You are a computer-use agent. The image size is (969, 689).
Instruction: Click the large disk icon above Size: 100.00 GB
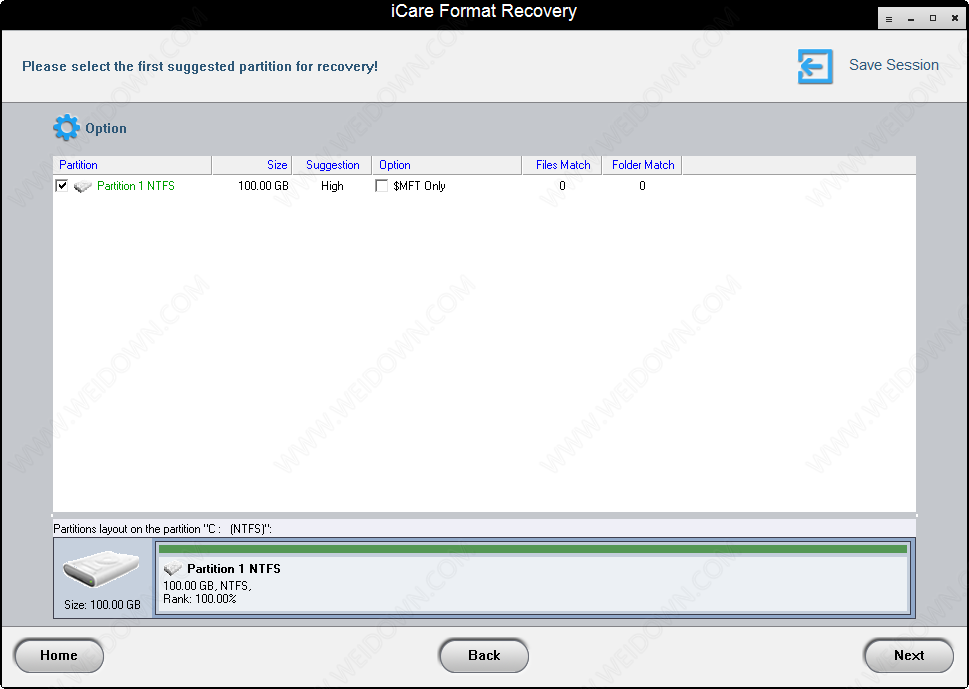click(101, 569)
